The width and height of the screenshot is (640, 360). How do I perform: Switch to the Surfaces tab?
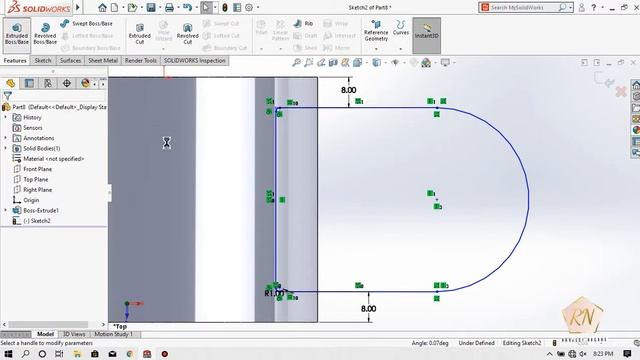coord(70,60)
